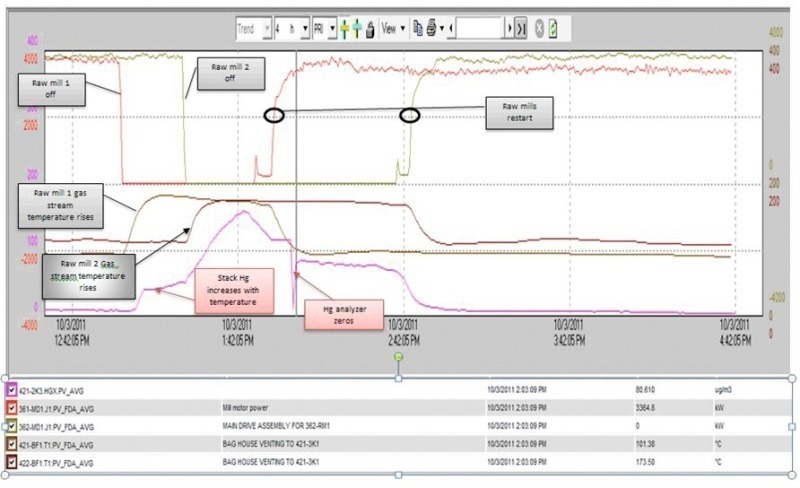
Task: Open the View menu
Action: point(391,29)
